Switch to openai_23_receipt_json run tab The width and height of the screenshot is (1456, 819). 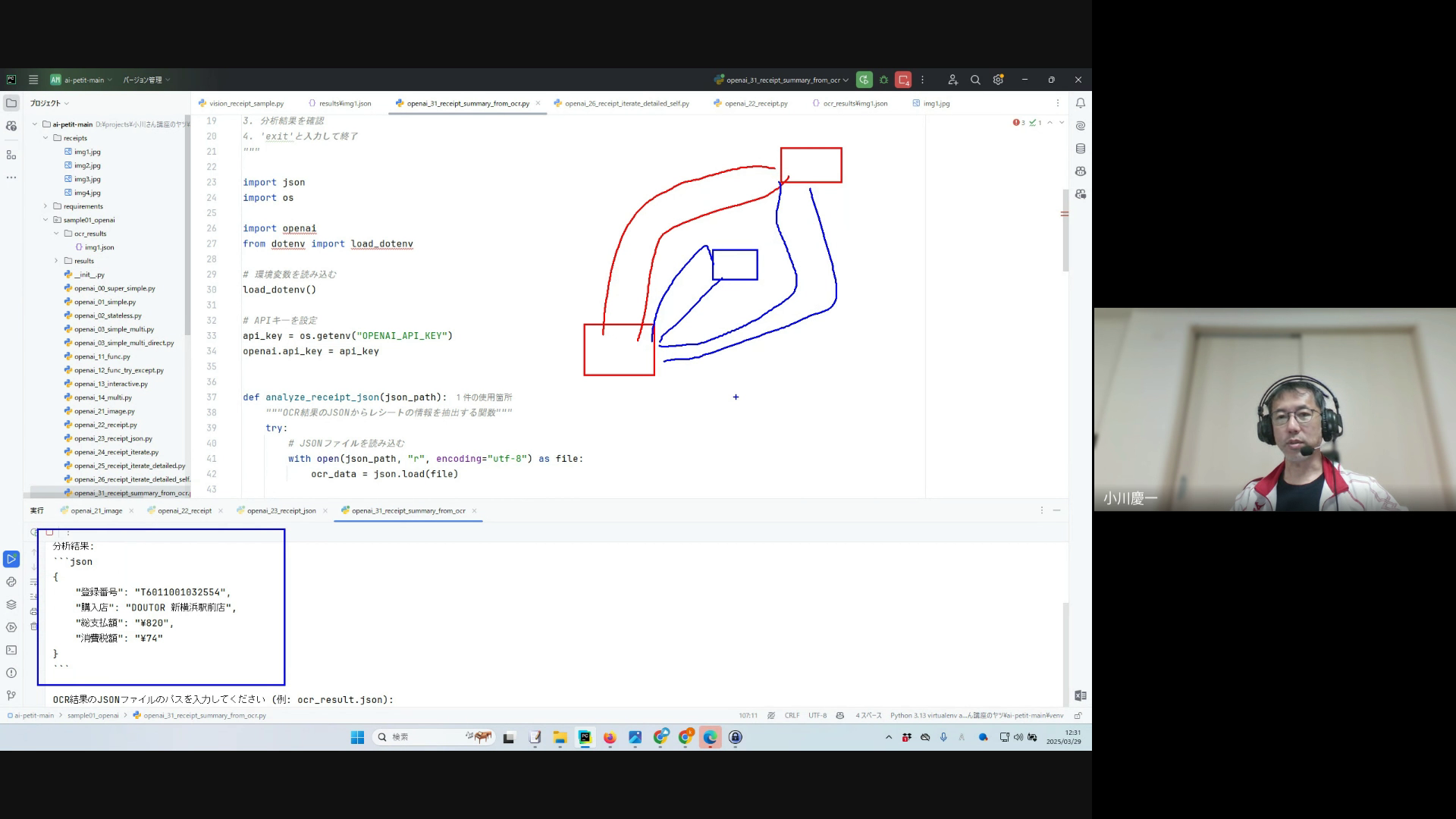click(281, 510)
